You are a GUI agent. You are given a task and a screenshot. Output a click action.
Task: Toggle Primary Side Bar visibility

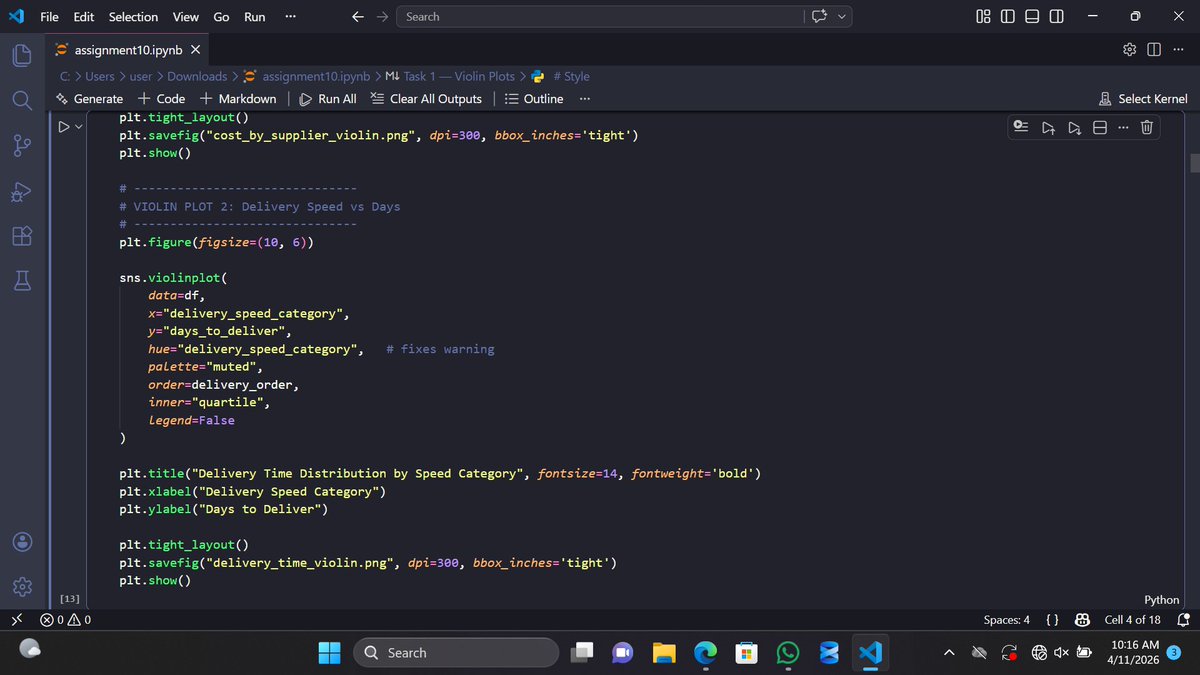click(1007, 16)
